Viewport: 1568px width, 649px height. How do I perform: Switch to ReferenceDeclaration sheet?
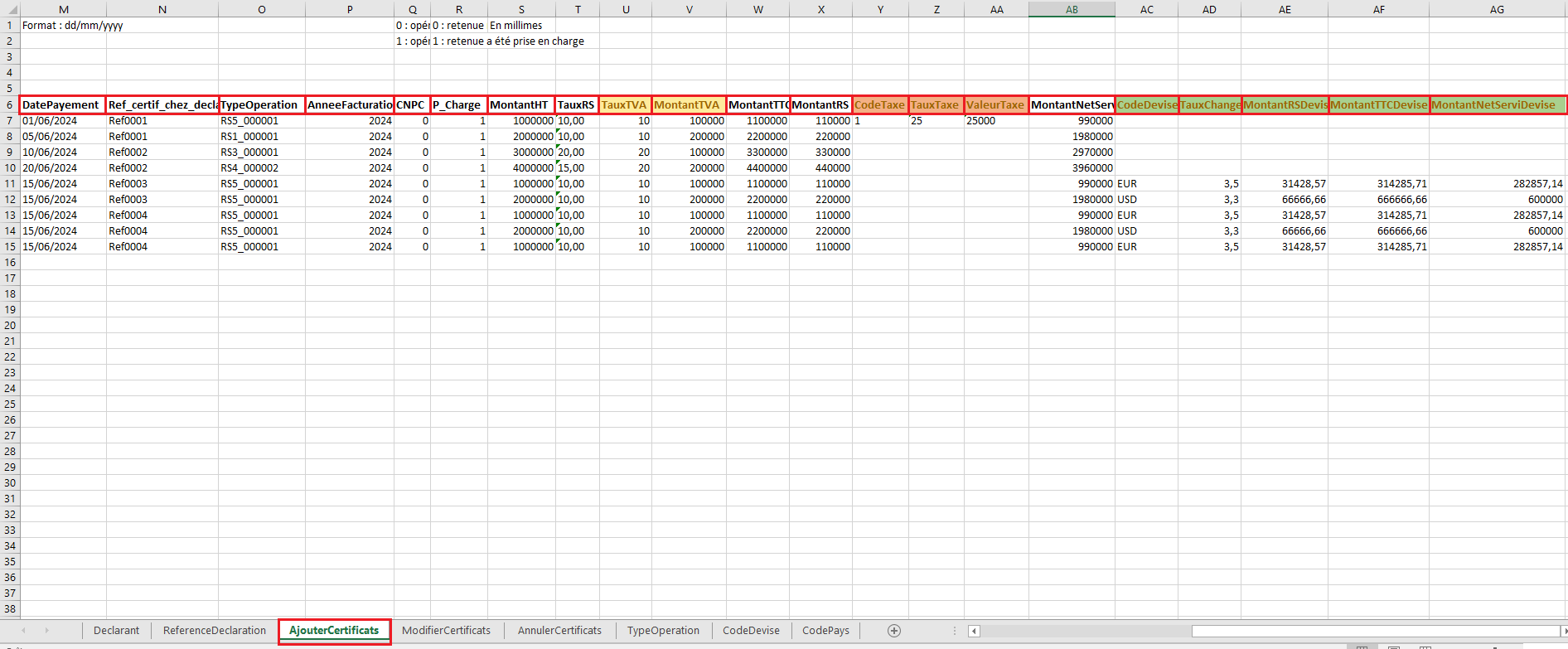point(215,631)
